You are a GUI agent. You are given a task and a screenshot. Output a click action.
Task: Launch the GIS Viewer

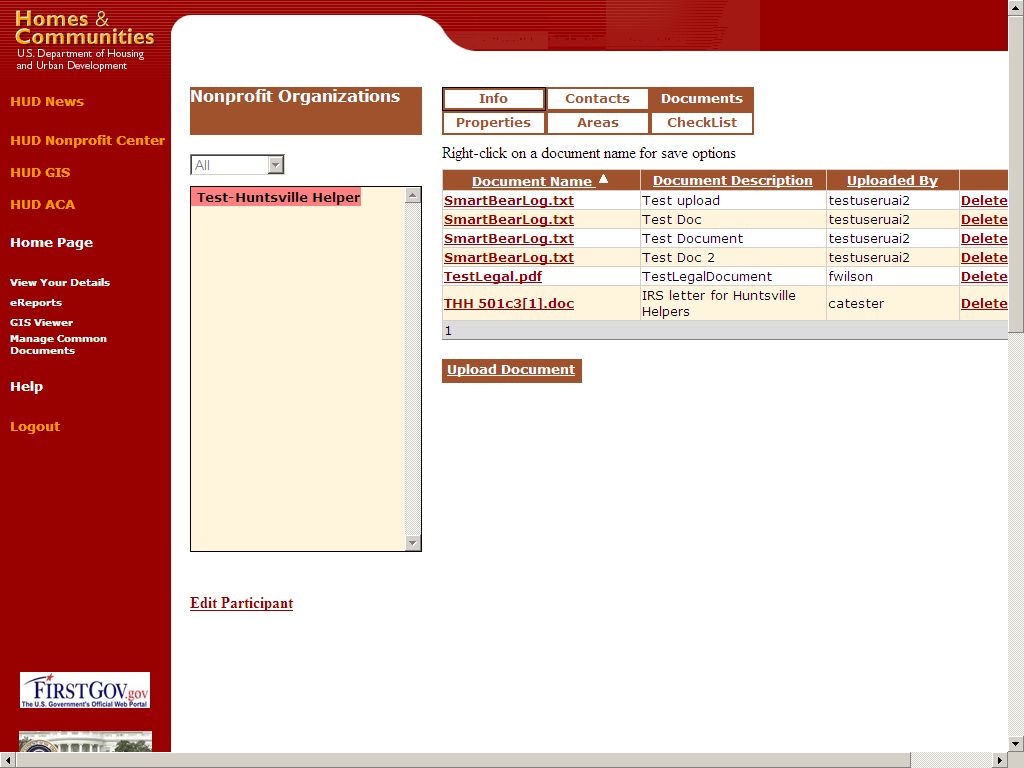pyautogui.click(x=41, y=322)
